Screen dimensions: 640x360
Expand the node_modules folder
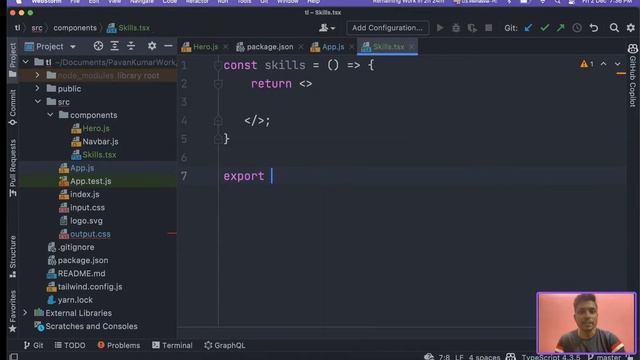37,75
